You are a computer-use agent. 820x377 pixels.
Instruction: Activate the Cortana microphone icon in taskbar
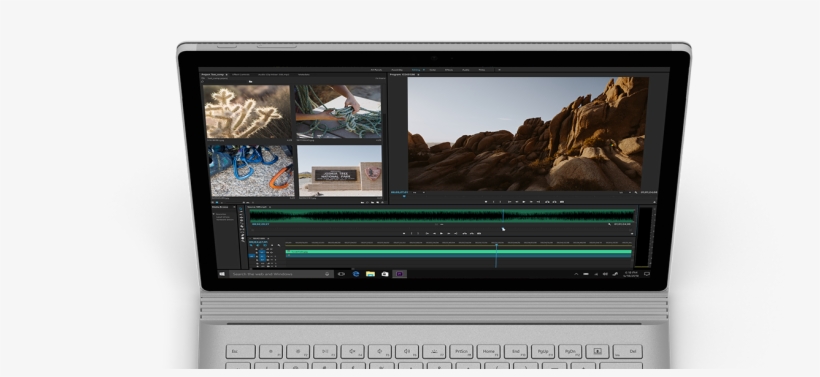[327, 274]
